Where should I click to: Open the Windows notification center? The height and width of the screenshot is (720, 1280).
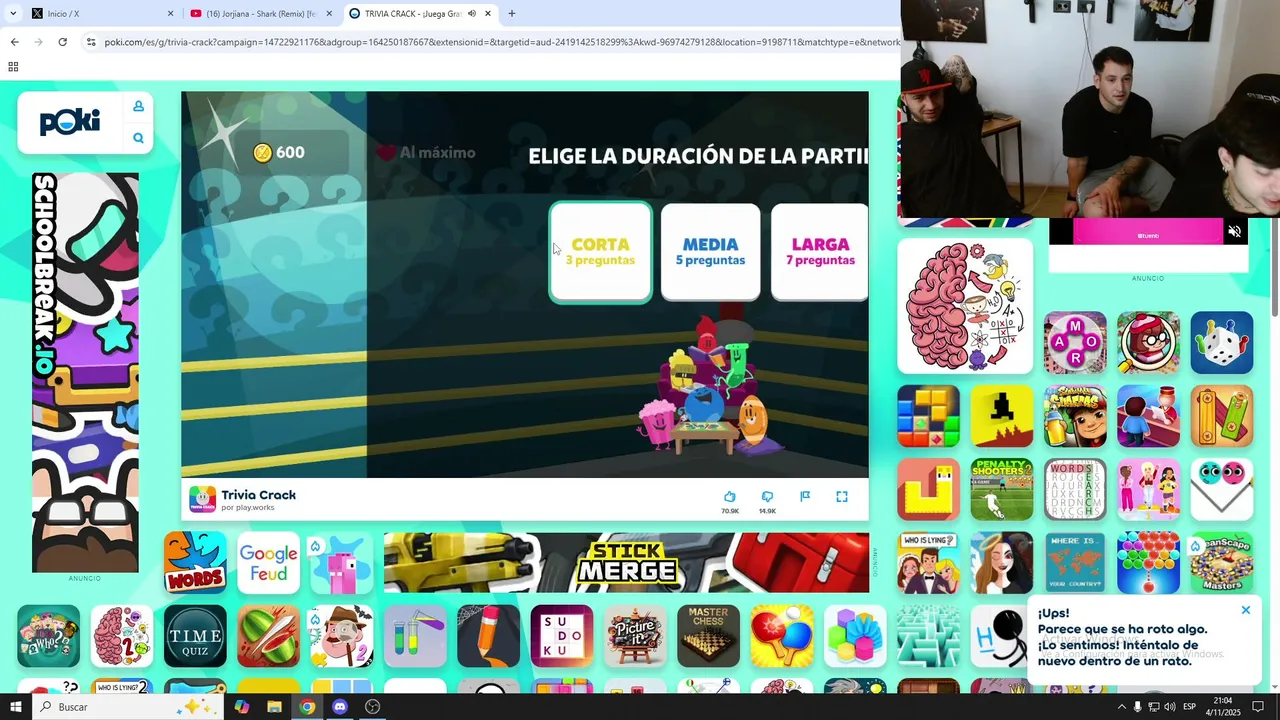tap(1258, 707)
